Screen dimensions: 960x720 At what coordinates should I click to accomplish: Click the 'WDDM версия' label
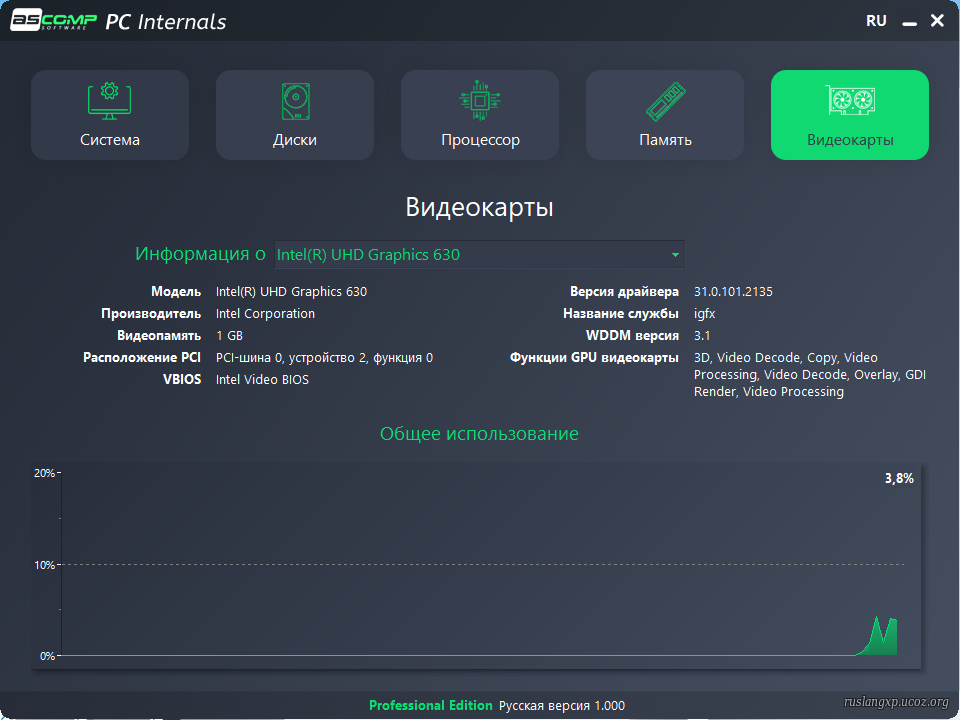tap(632, 336)
